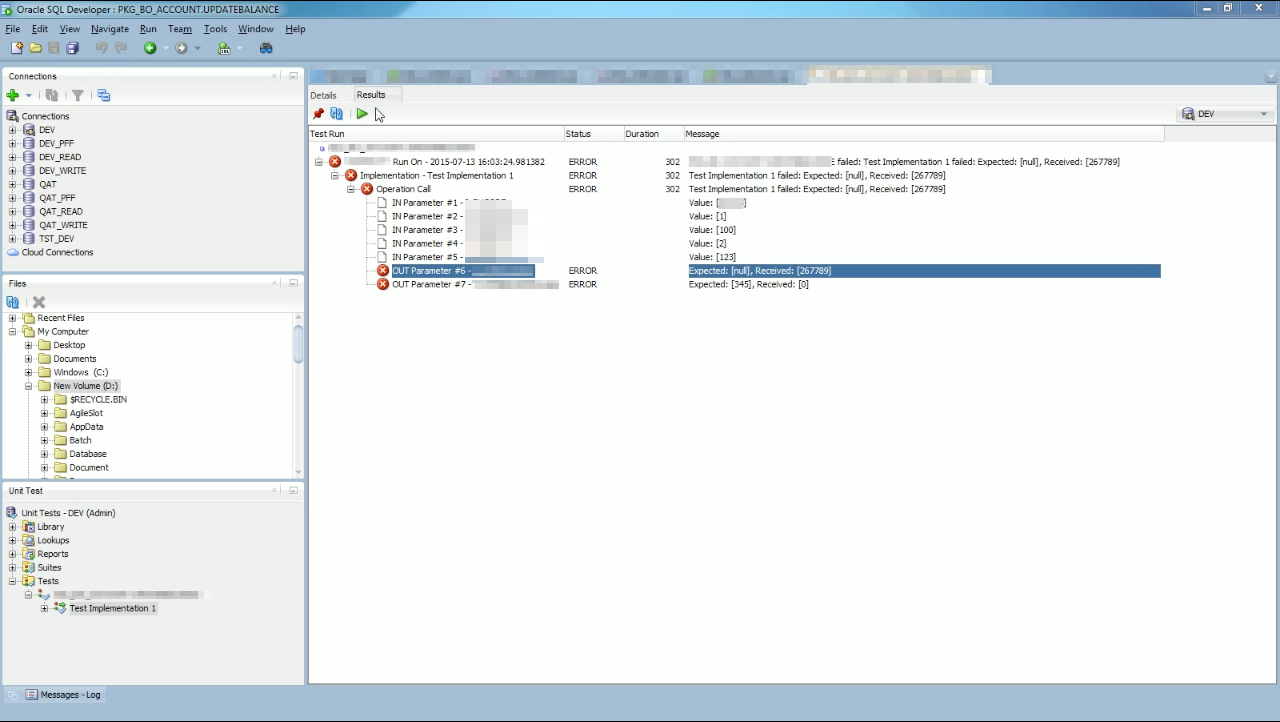
Task: Open the File menu
Action: coord(13,29)
